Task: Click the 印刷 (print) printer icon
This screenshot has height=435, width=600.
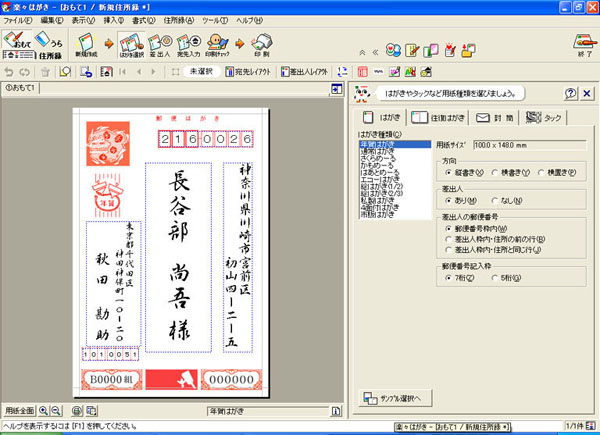Action: (x=261, y=42)
